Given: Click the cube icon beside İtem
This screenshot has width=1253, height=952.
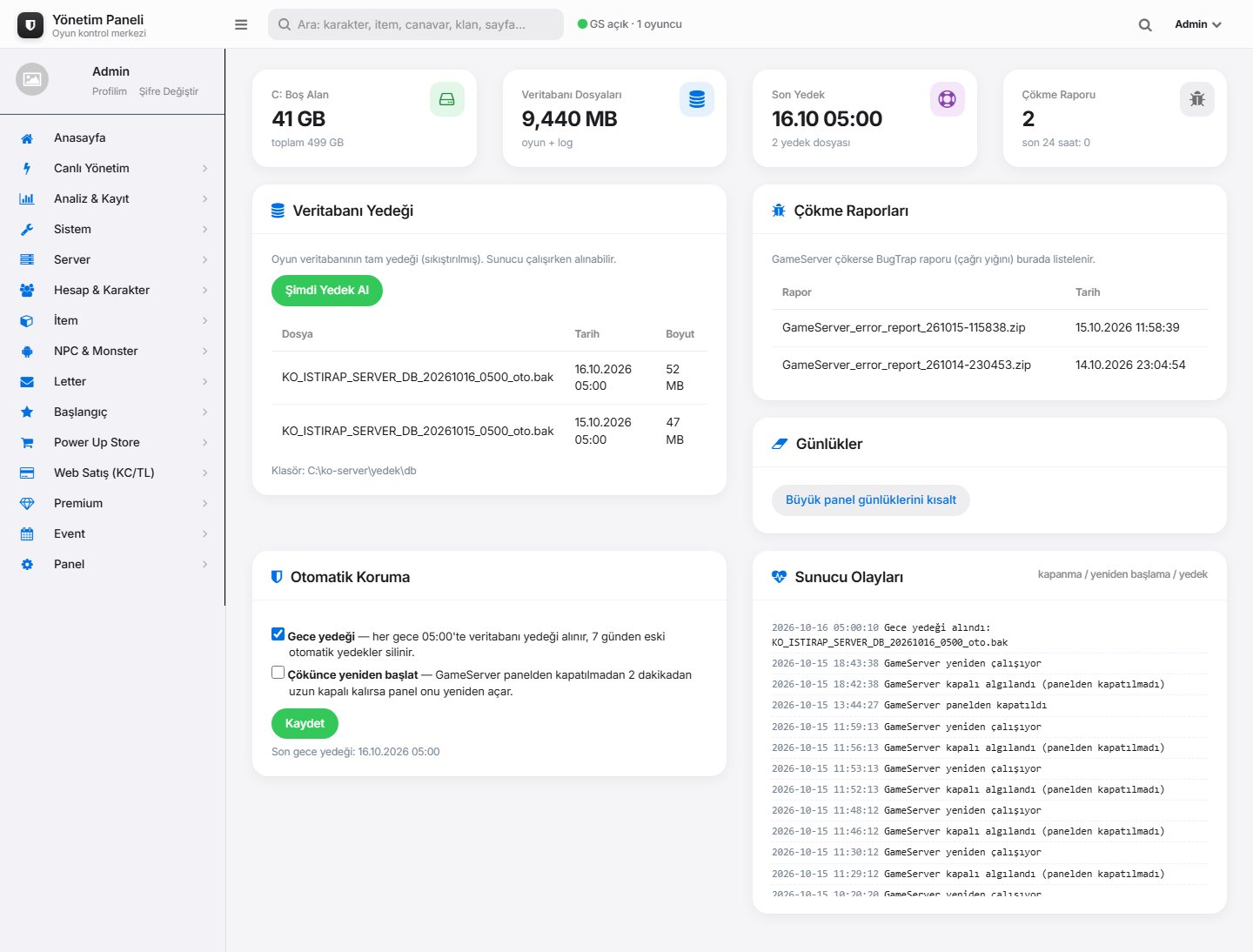Looking at the screenshot, I should coord(27,321).
